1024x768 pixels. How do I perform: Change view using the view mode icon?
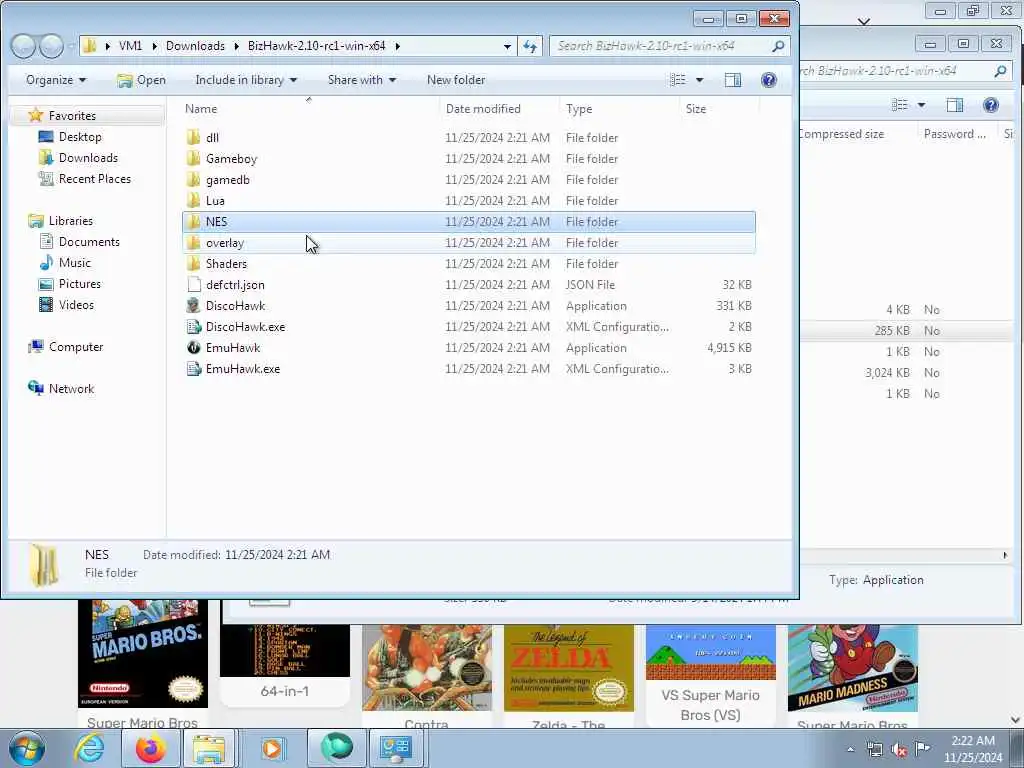pos(679,80)
